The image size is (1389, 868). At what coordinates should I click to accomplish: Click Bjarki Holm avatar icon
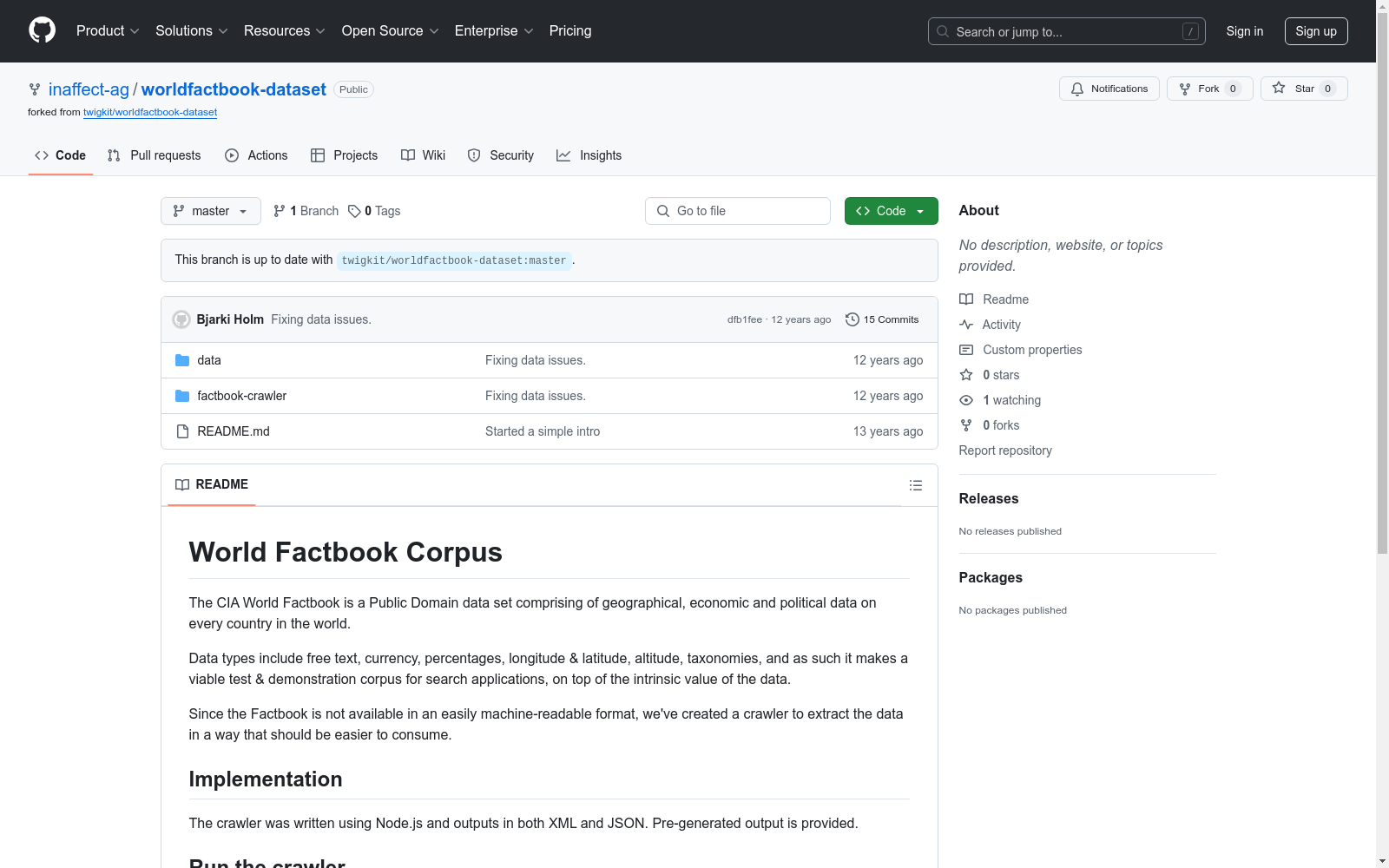coord(181,319)
